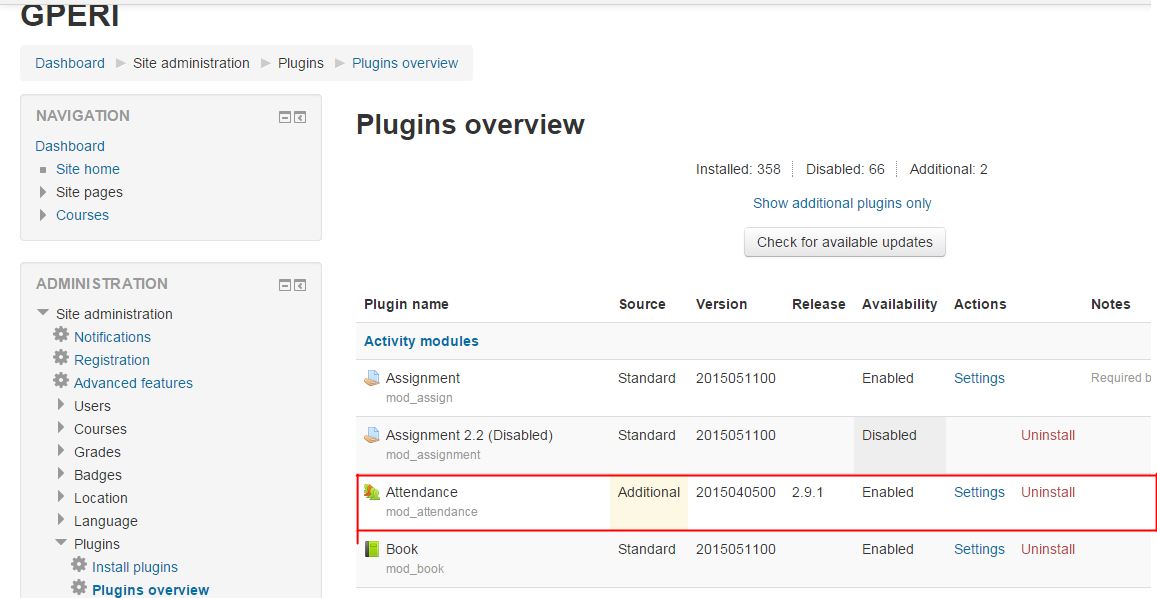Open Settings for Book plugin
The image size is (1157, 598).
(x=979, y=549)
